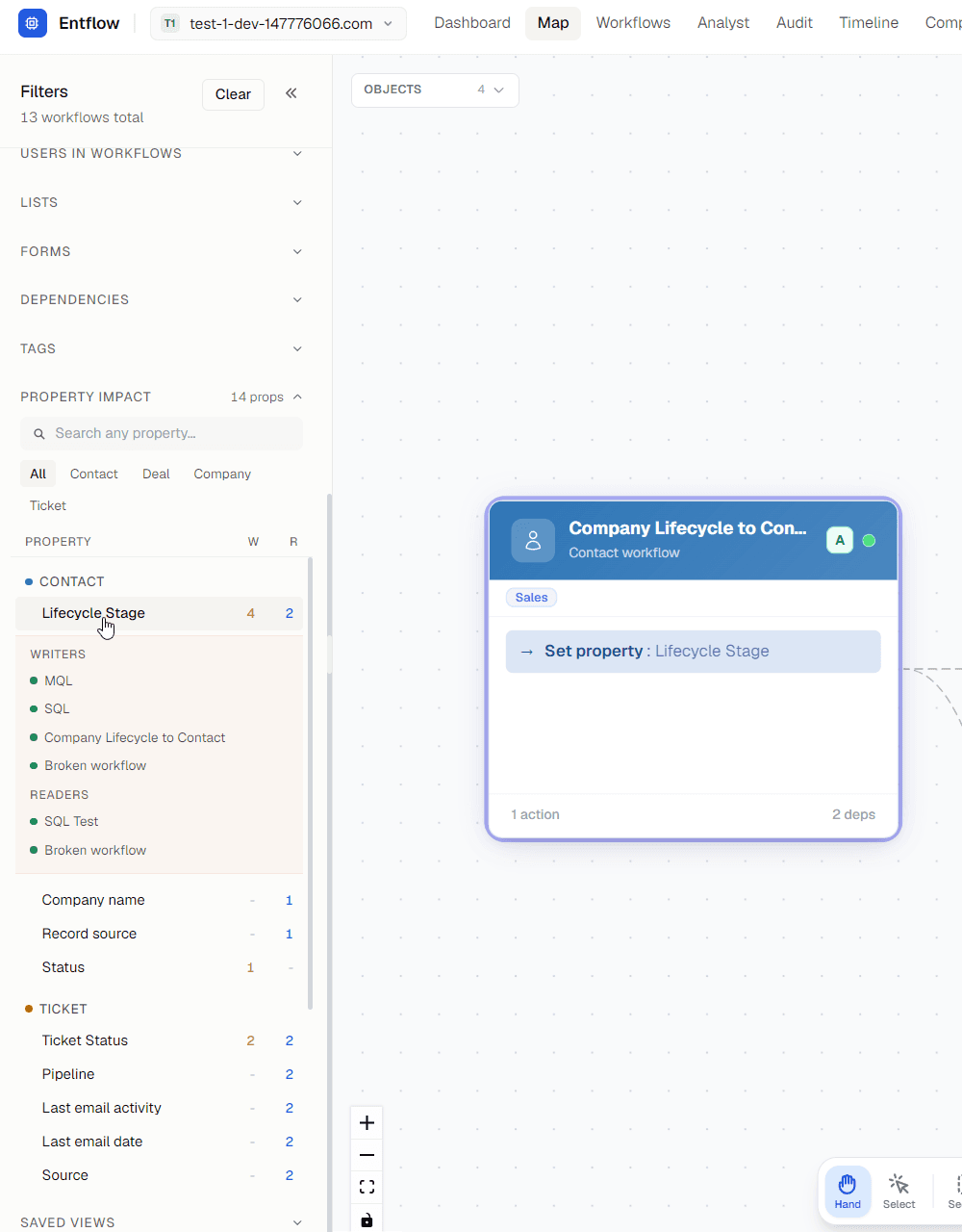
Task: Click the Search any property field
Action: coord(162,433)
